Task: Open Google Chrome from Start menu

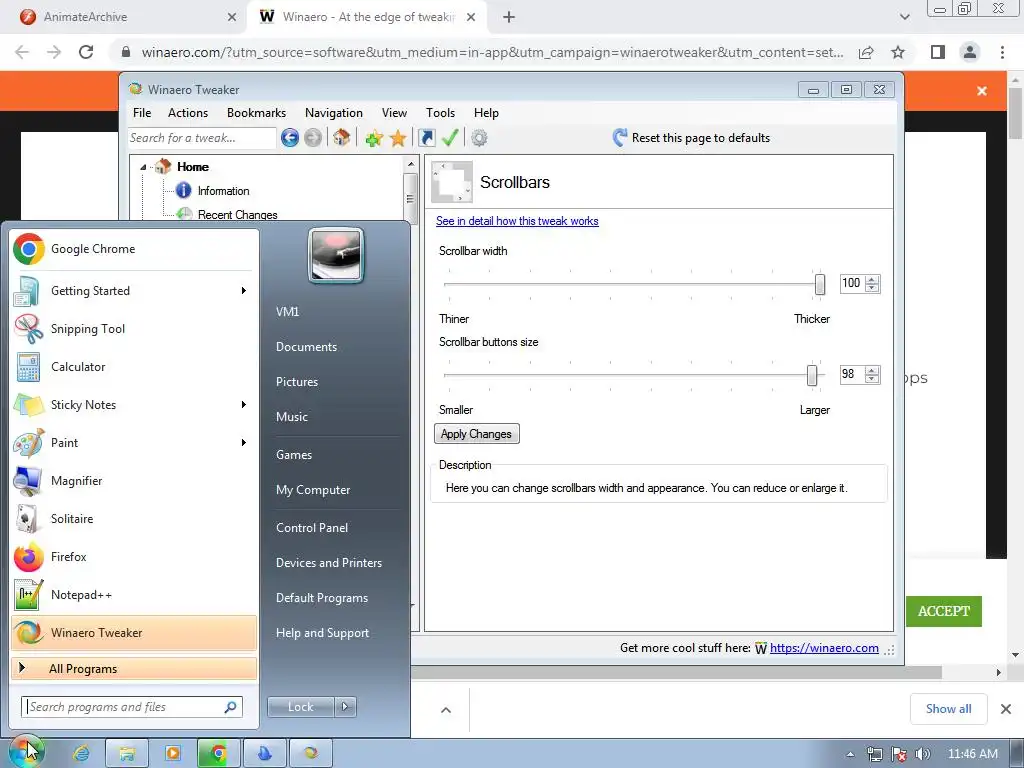Action: point(133,249)
